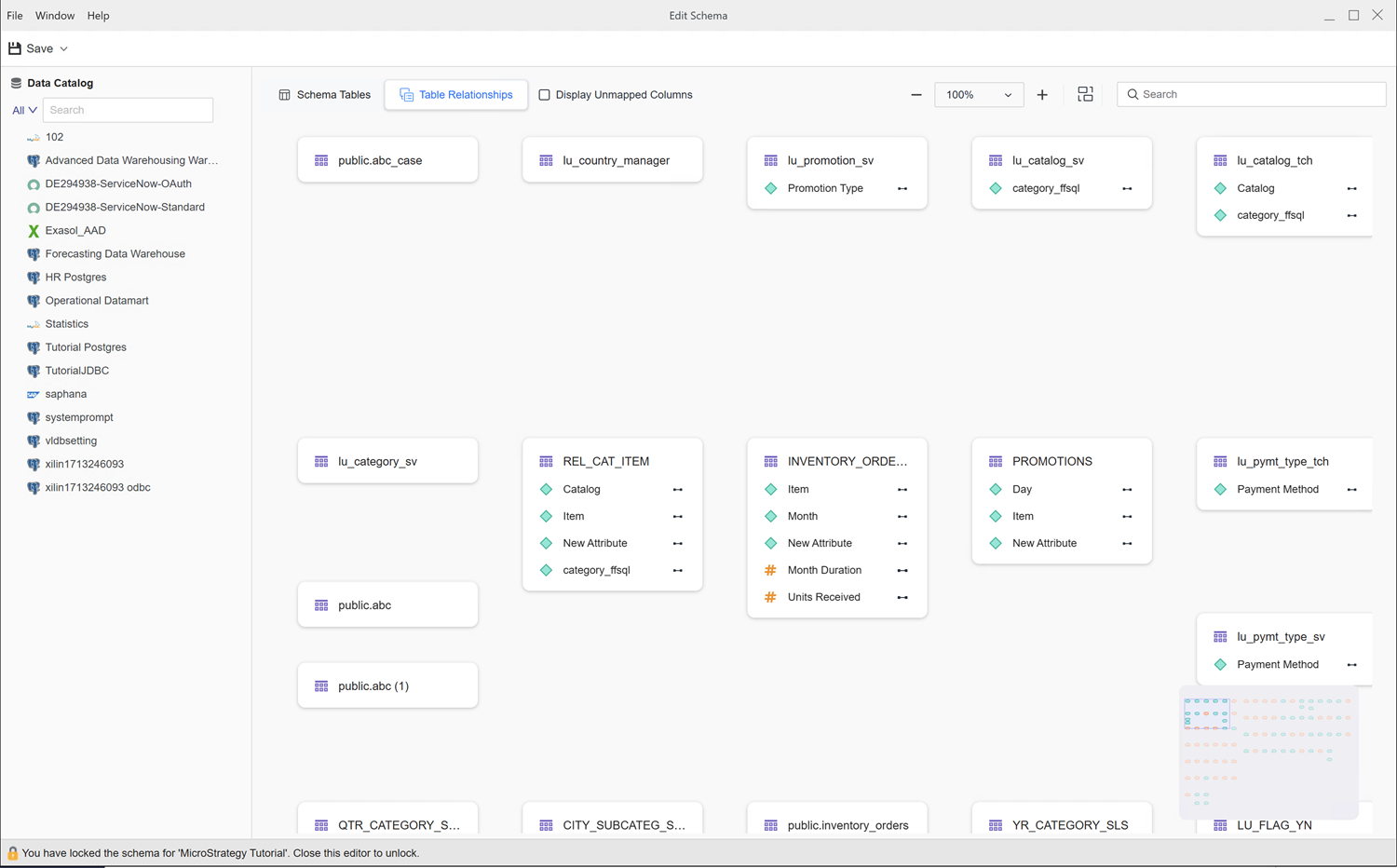Select Forecasting Data Warehouse in catalog
The width and height of the screenshot is (1397, 868).
(115, 254)
